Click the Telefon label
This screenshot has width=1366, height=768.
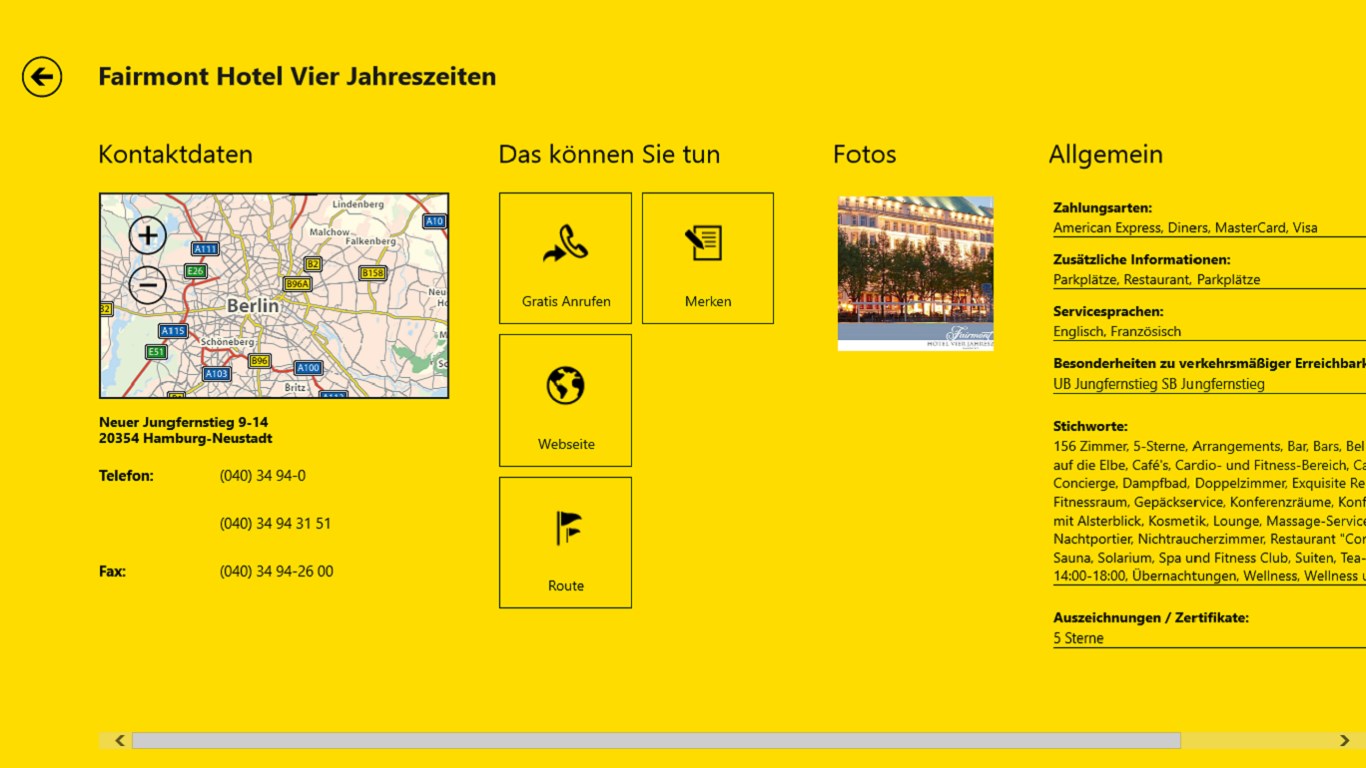click(x=127, y=476)
